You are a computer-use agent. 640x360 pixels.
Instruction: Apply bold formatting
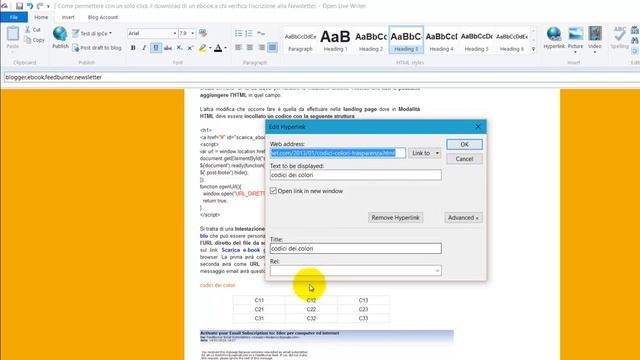[x=133, y=48]
